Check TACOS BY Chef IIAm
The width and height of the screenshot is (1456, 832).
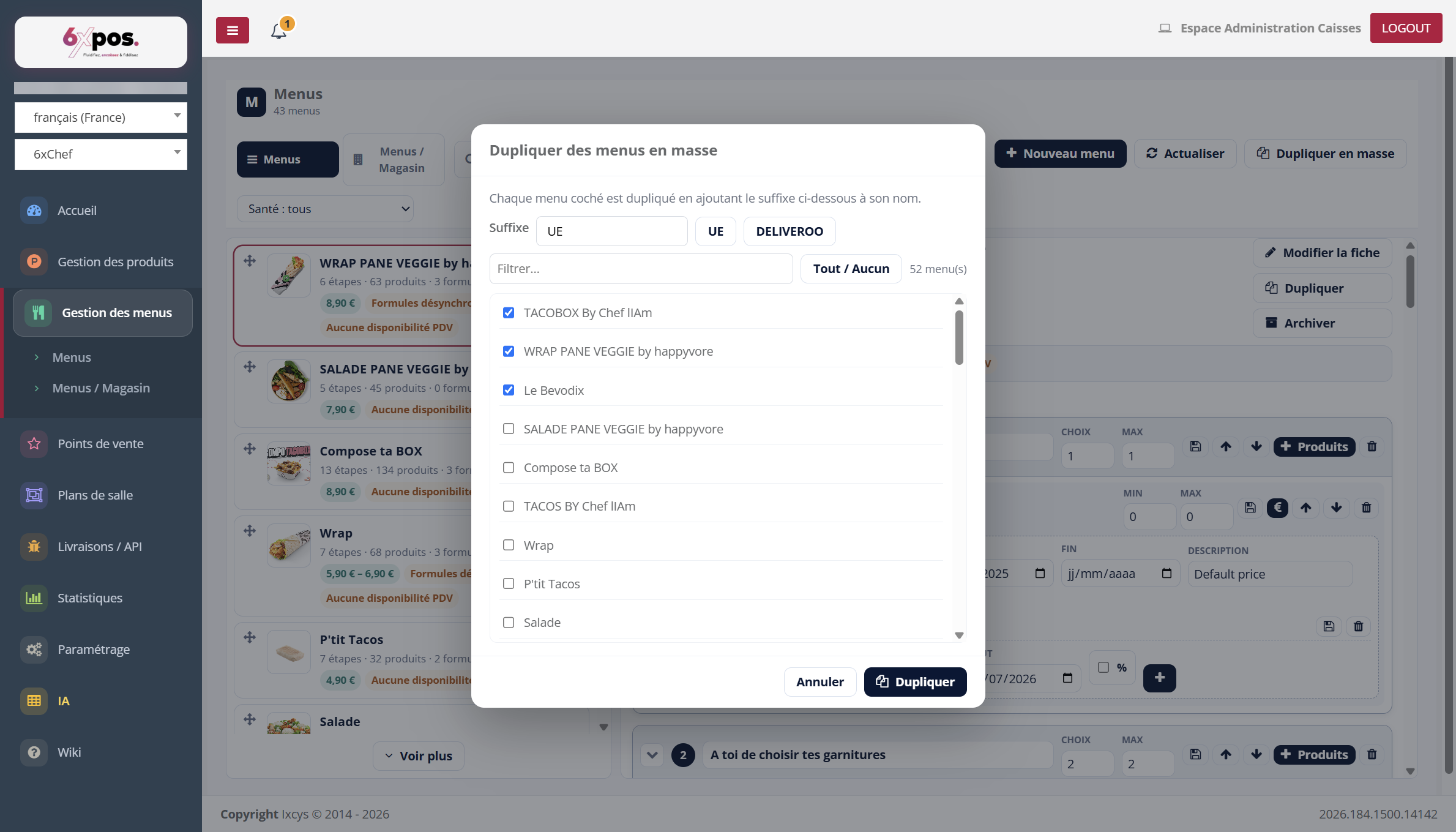point(509,506)
